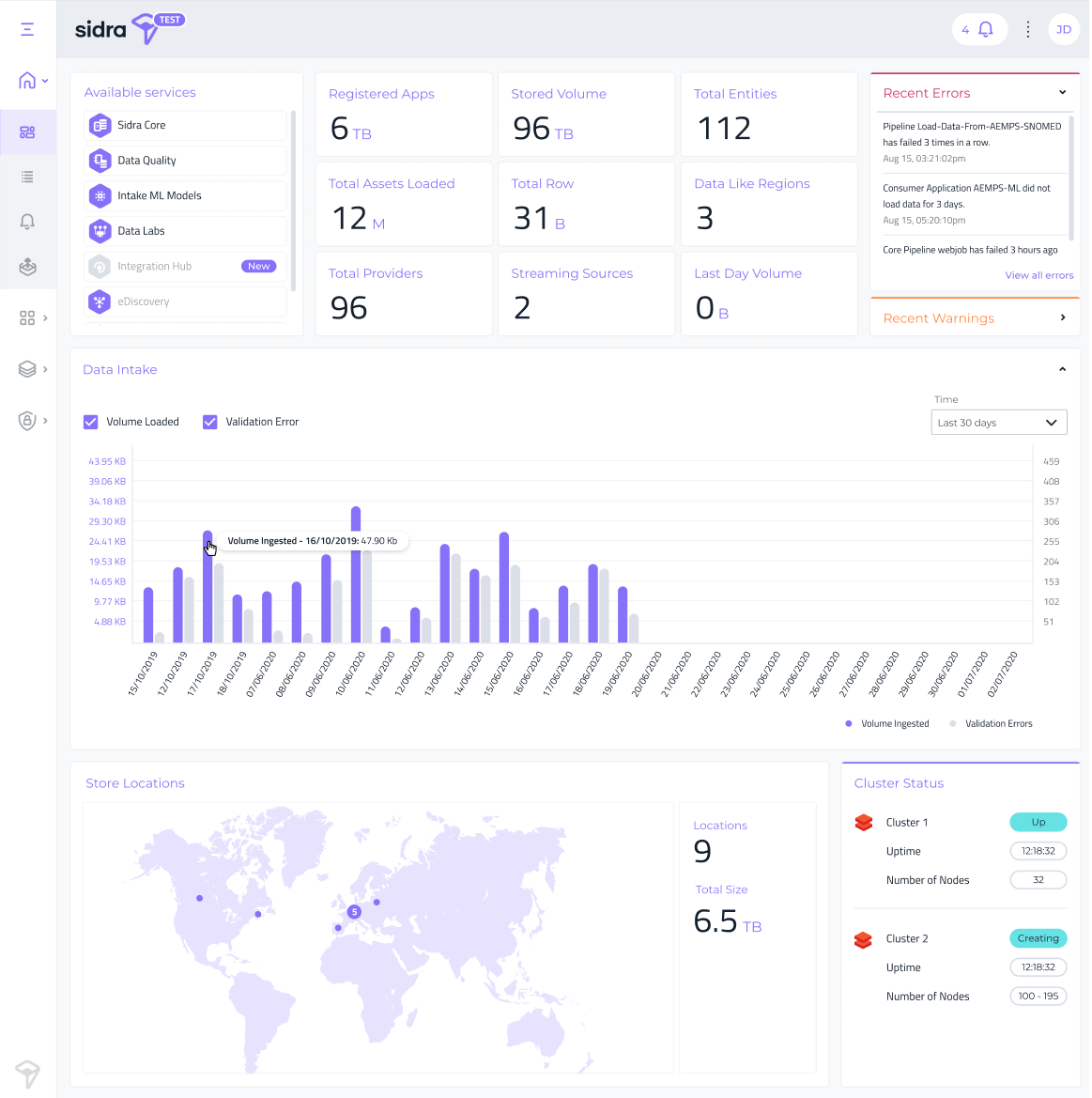The height and width of the screenshot is (1098, 1092).
Task: Click the bell icon in left sidebar
Action: point(27,222)
